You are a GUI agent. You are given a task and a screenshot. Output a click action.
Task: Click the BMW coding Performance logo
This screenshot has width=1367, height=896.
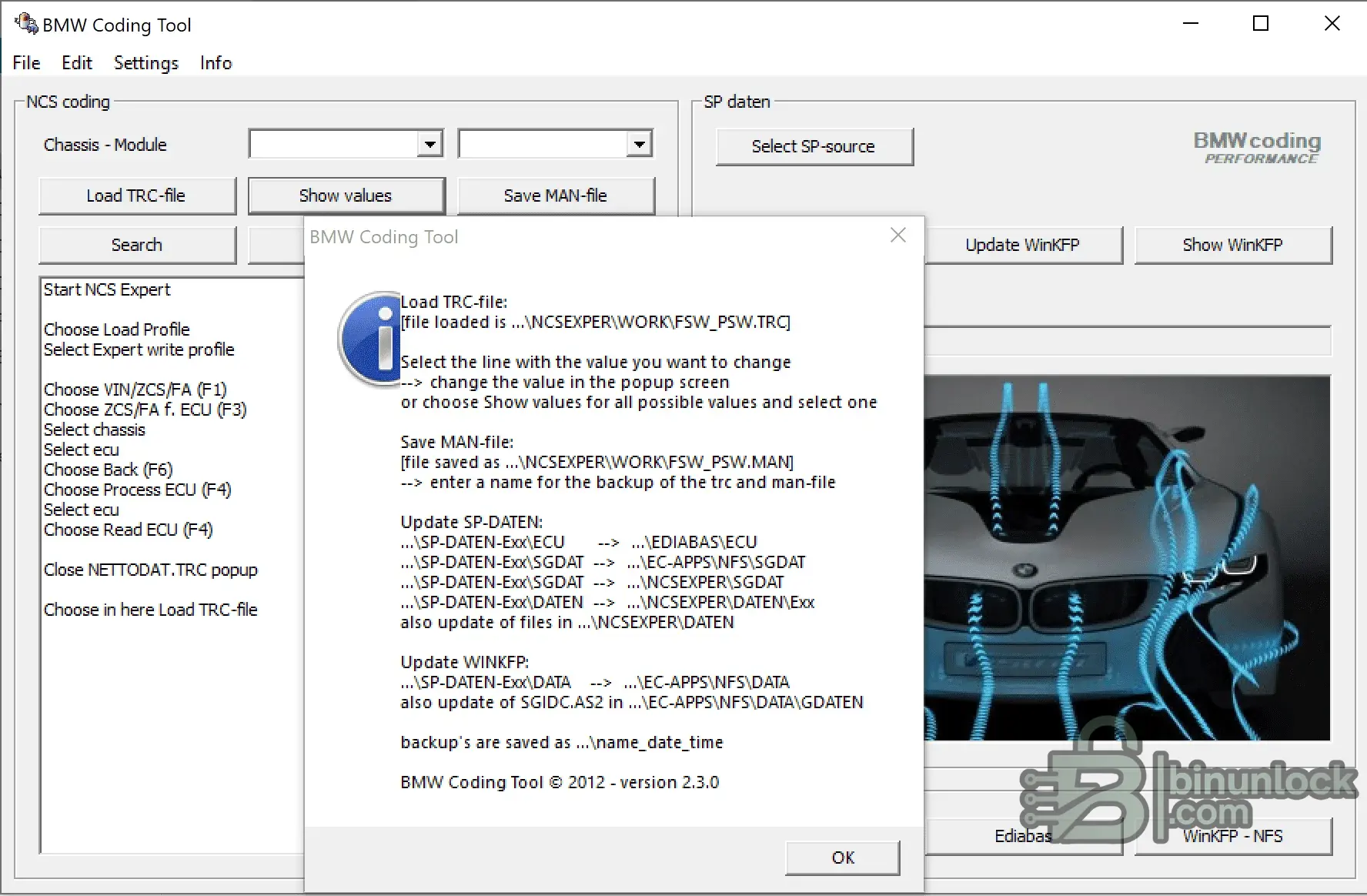(x=1258, y=147)
